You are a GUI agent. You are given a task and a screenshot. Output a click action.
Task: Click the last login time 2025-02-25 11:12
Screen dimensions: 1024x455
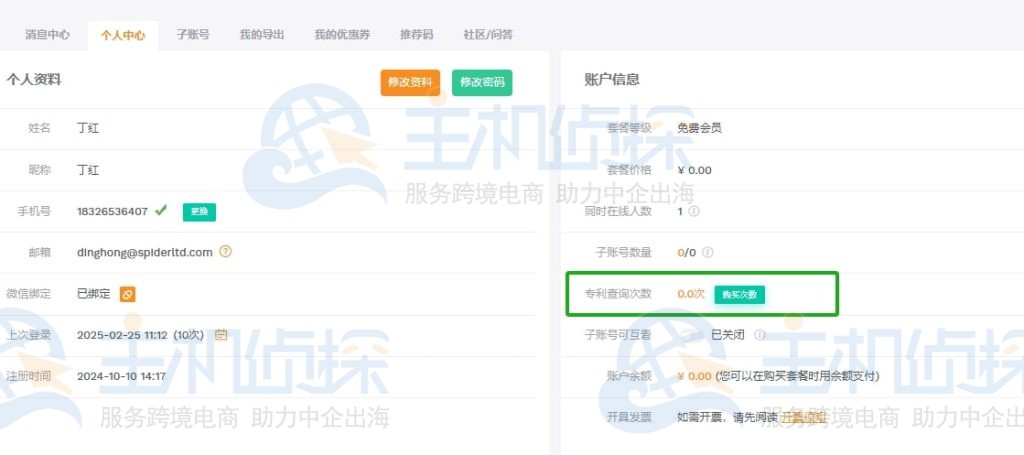coord(123,335)
